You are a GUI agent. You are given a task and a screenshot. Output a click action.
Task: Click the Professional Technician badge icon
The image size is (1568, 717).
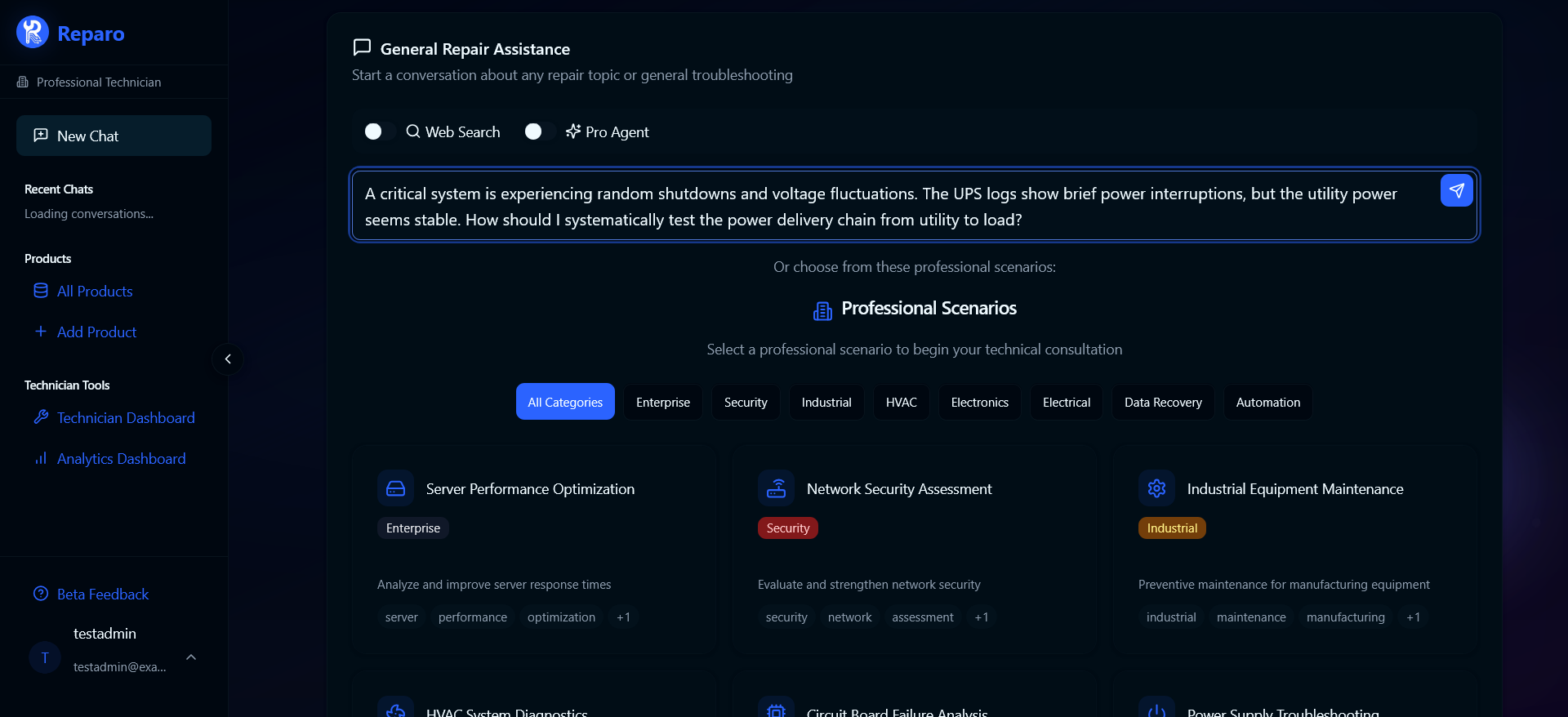click(x=23, y=82)
